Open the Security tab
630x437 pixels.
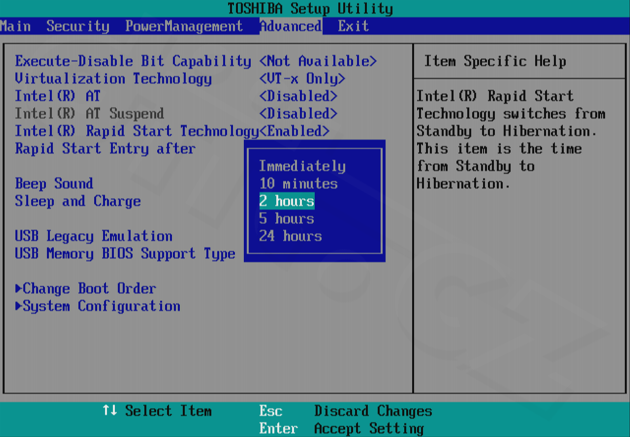tap(78, 26)
